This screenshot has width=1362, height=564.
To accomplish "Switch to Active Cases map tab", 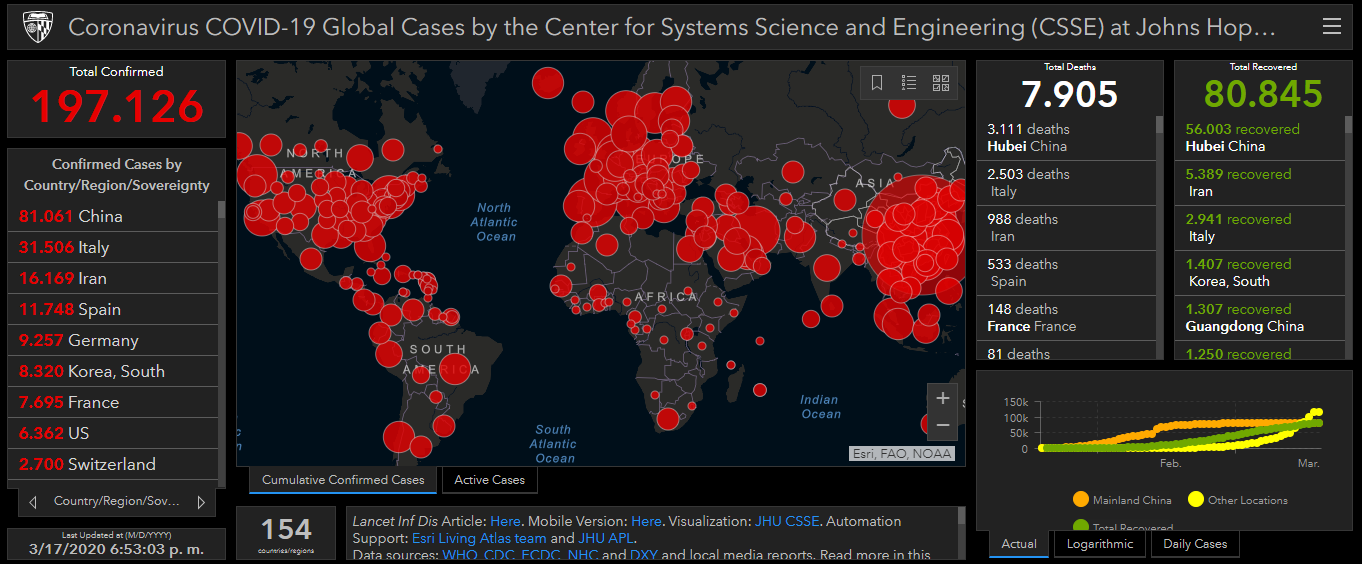I will 490,480.
